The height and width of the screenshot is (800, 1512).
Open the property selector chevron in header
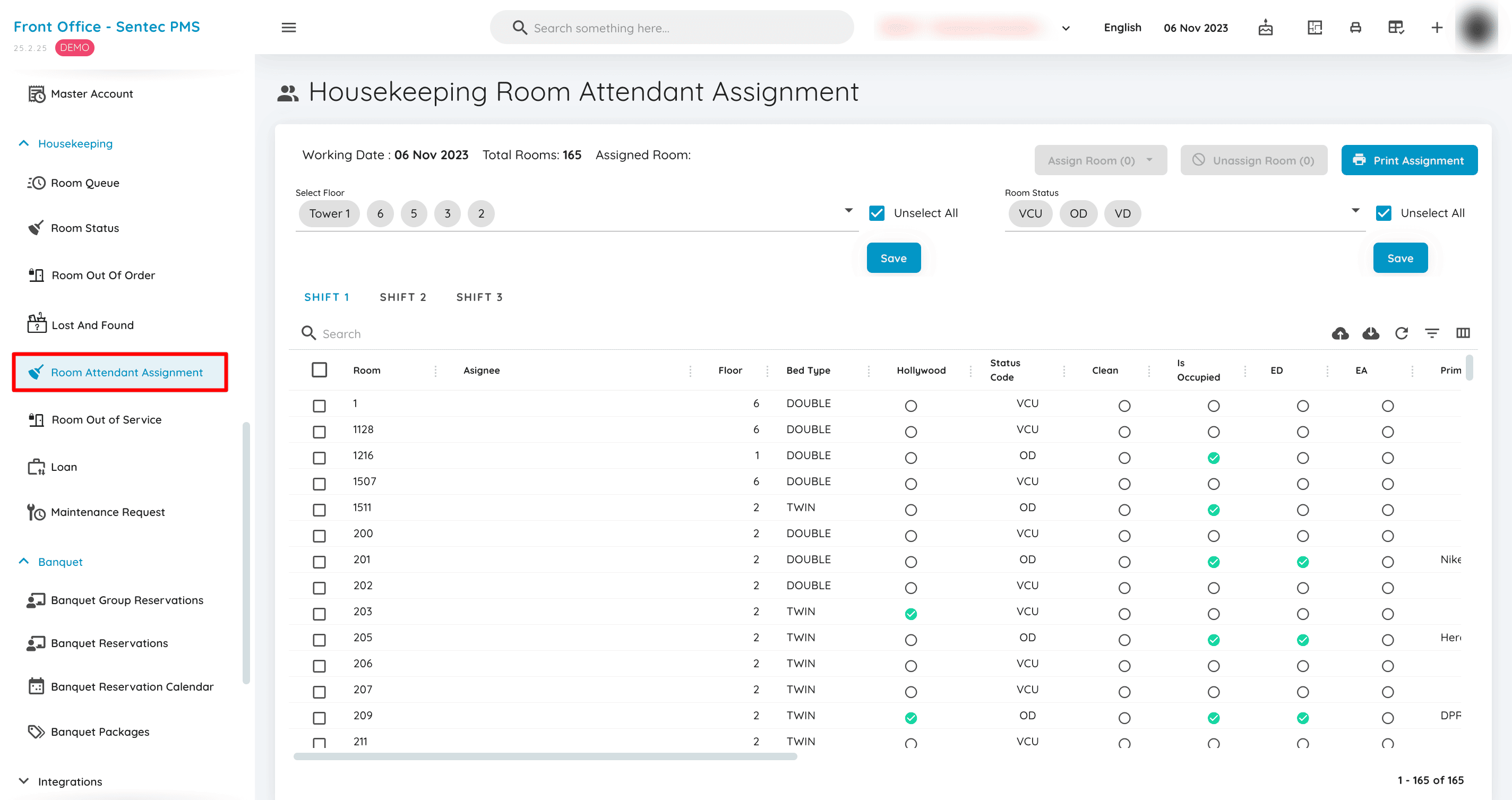point(1066,28)
